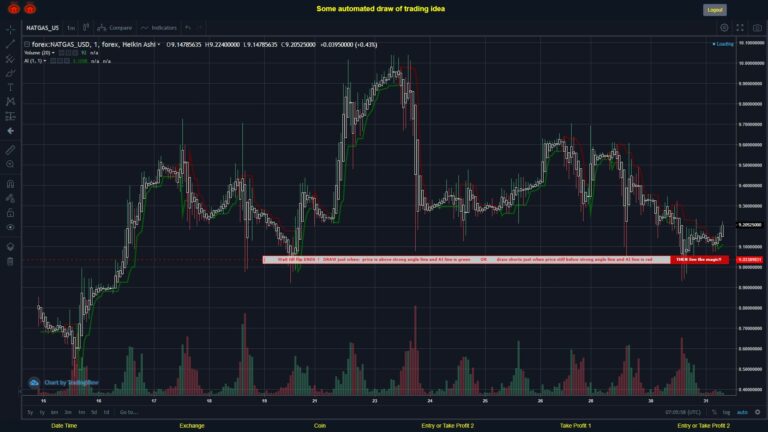Click the Logout button
The width and height of the screenshot is (768, 432).
point(715,10)
